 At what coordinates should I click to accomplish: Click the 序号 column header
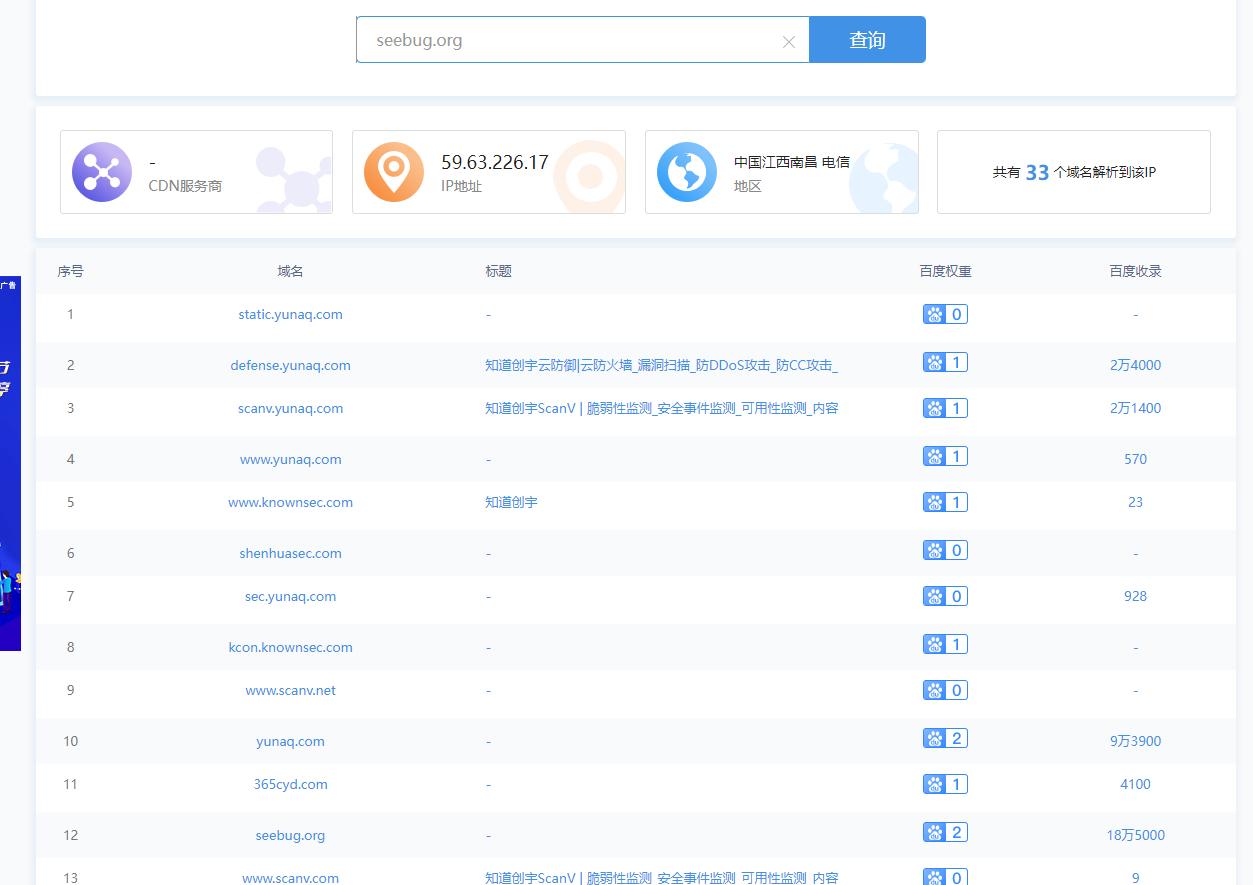click(x=70, y=271)
